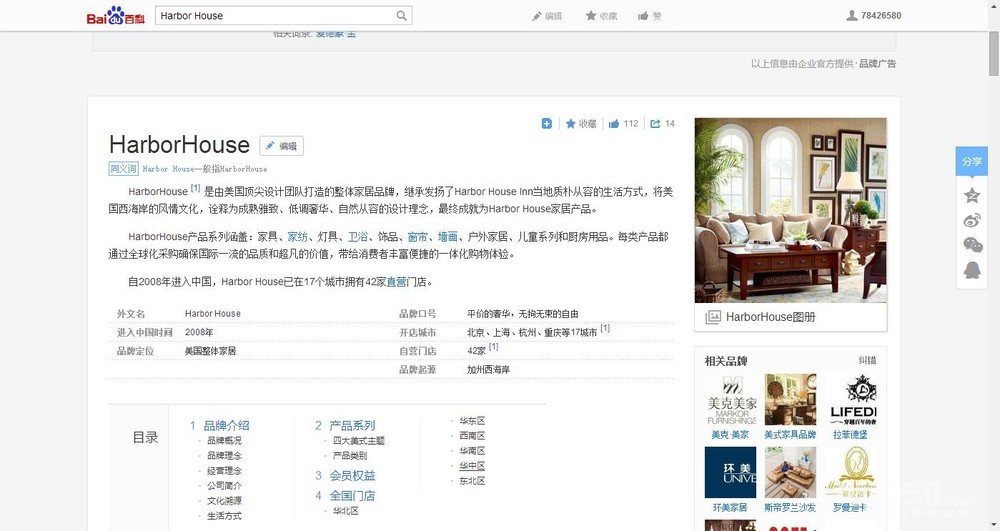Share the article via icon showing 14
The image size is (1000, 531).
655,124
